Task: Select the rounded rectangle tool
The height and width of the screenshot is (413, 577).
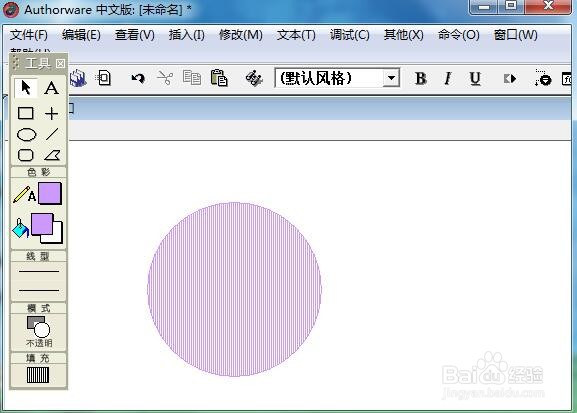Action: 26,155
